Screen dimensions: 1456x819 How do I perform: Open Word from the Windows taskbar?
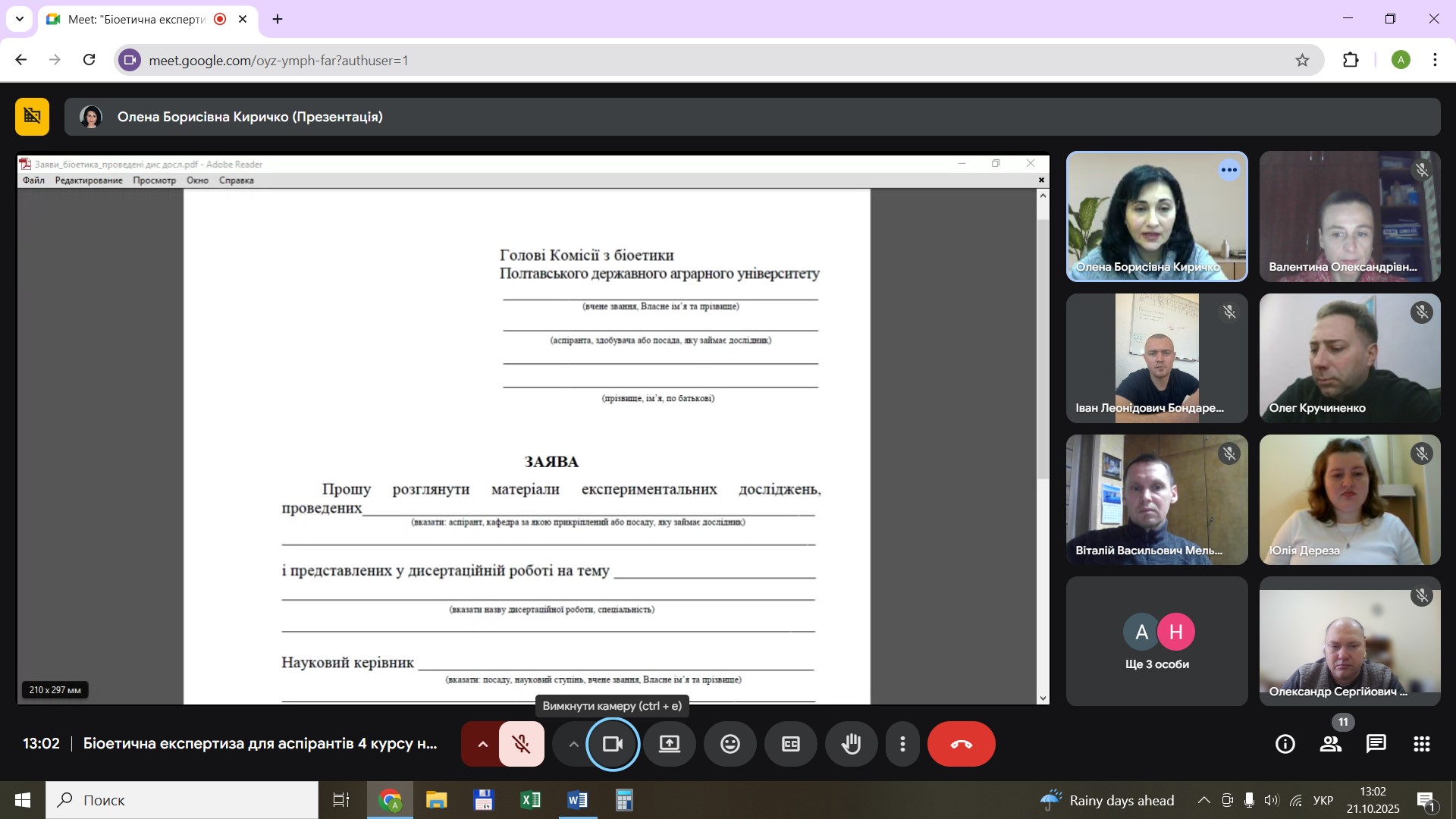click(x=577, y=800)
